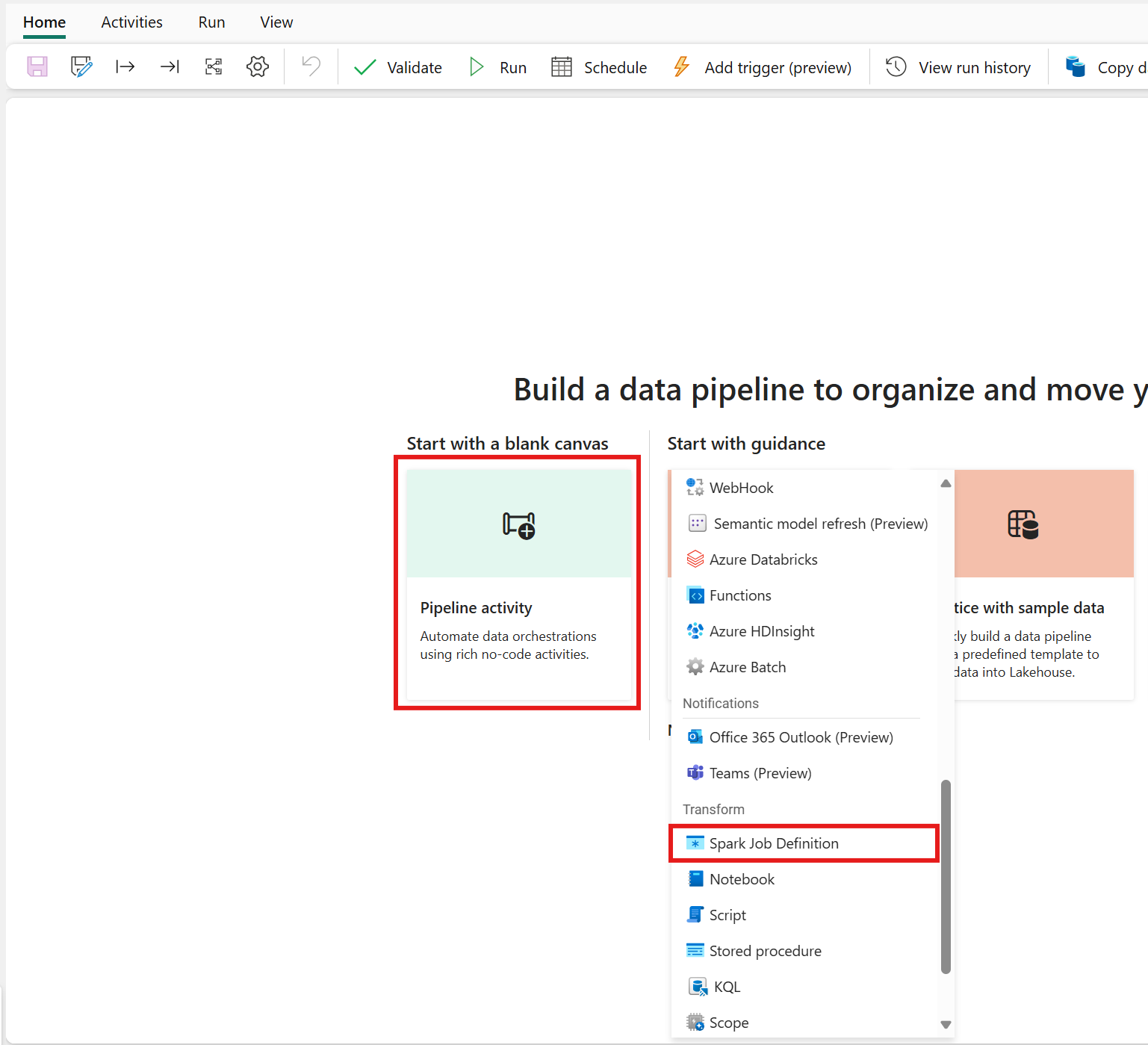Click the activity list scrollbar thumb
Screen dimensions: 1148x1045
click(x=946, y=877)
